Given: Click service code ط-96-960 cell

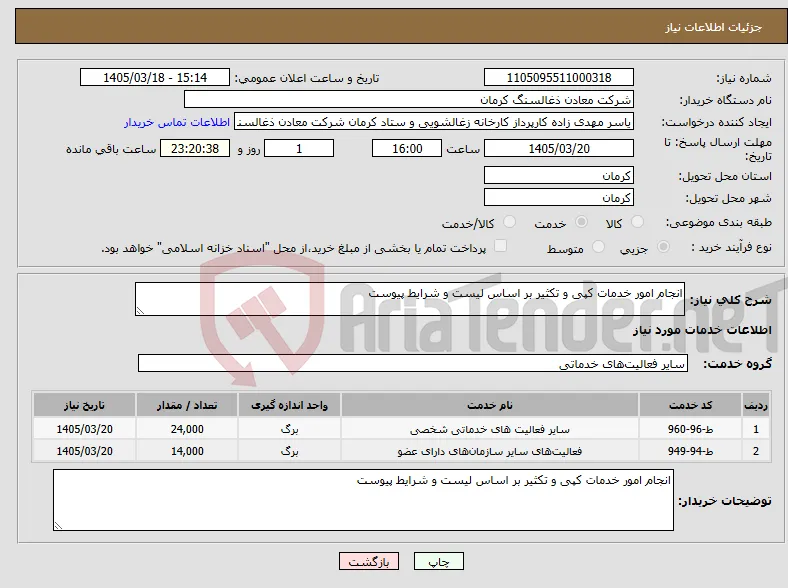Looking at the screenshot, I should (691, 429).
